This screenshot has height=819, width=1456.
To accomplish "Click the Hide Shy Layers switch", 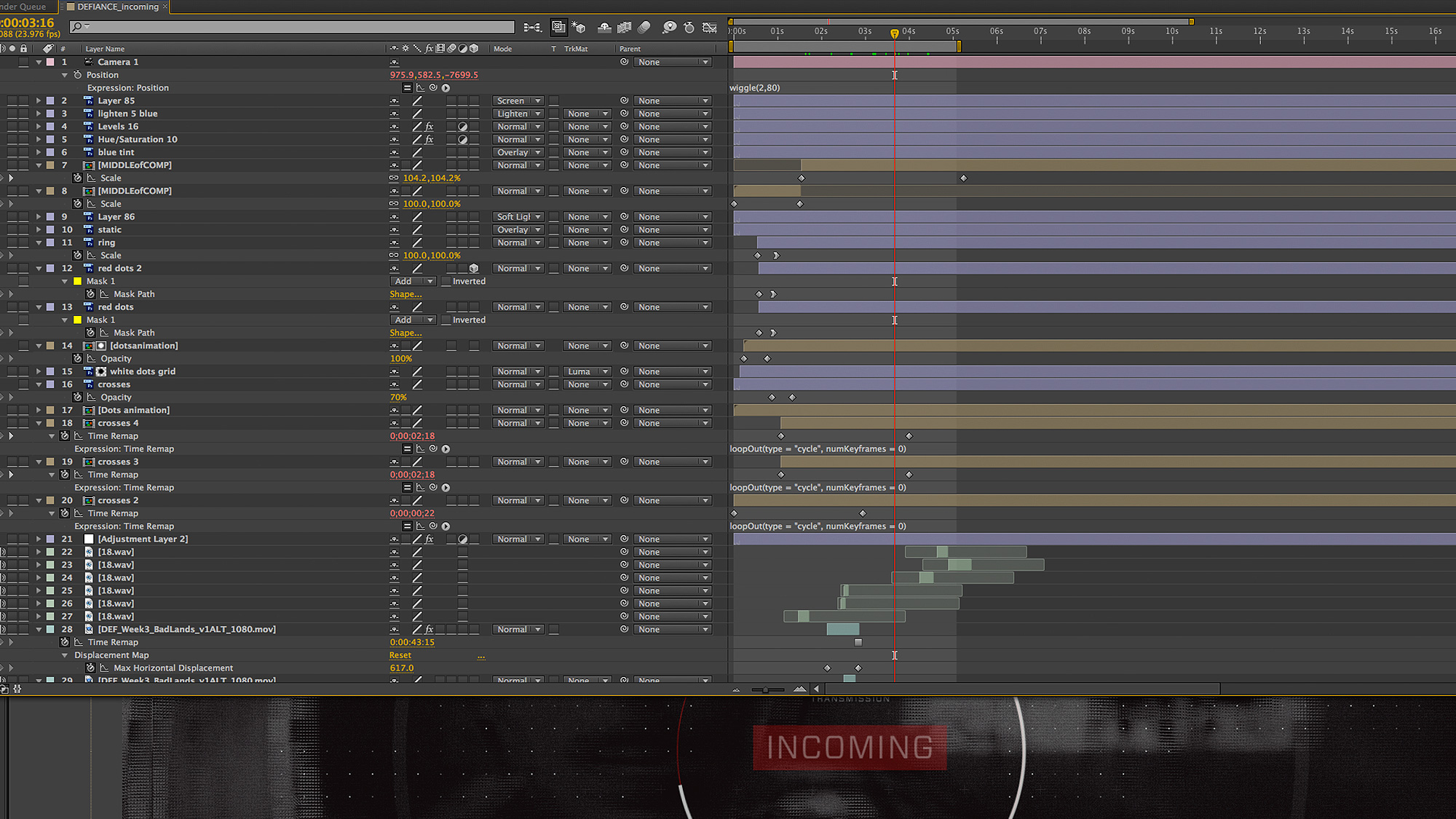I will [604, 28].
